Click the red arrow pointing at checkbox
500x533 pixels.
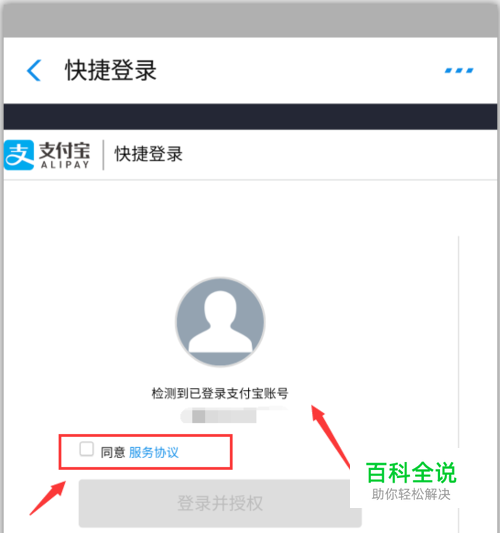click(x=48, y=498)
